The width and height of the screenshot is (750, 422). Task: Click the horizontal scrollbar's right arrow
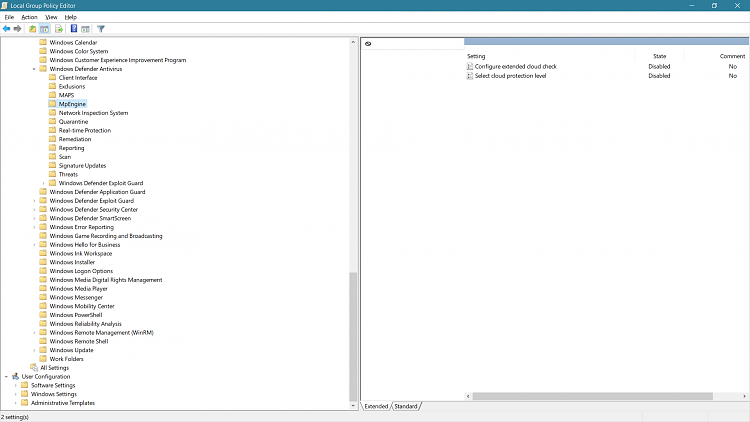[744, 396]
